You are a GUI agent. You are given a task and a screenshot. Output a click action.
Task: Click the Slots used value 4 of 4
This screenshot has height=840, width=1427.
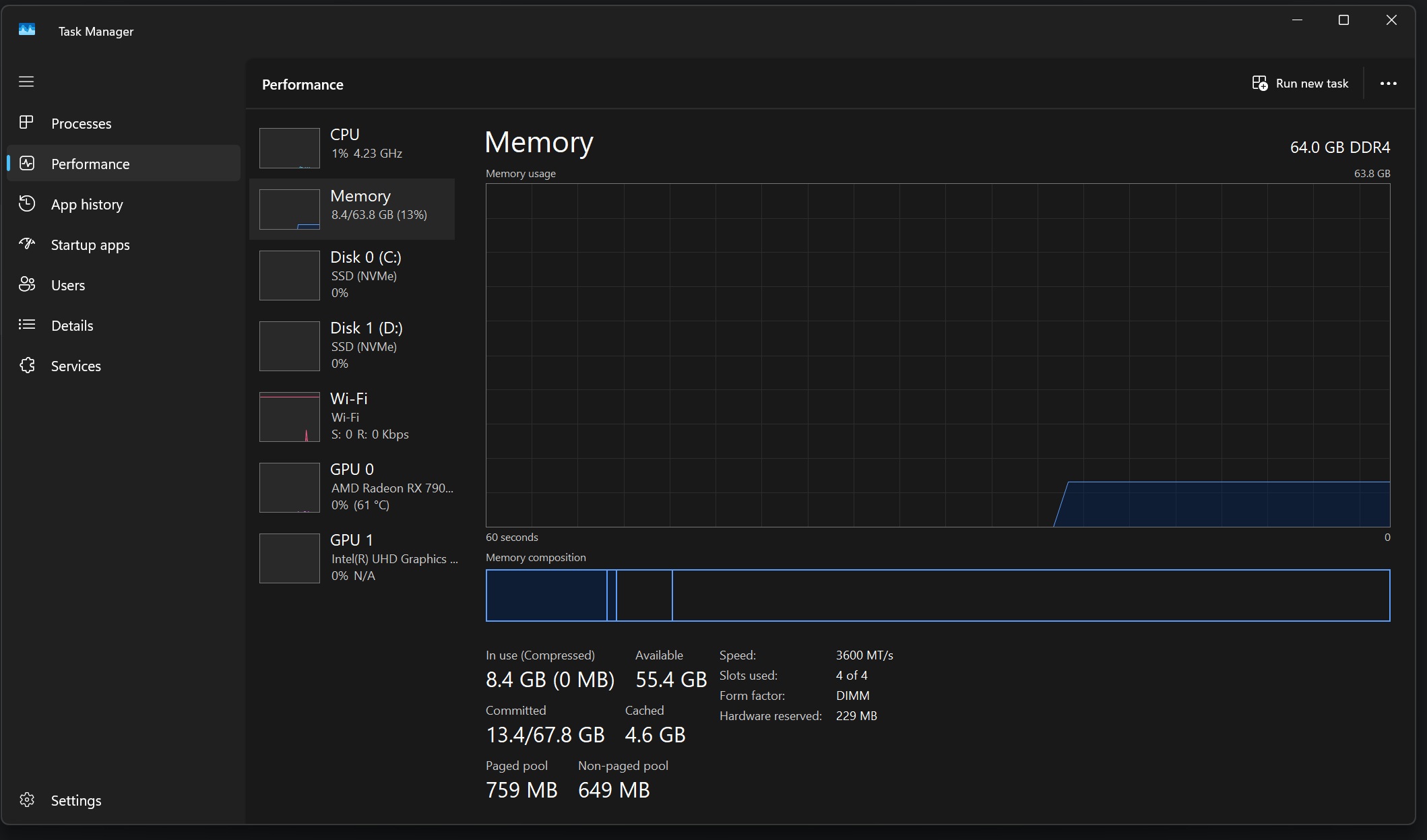click(x=852, y=675)
